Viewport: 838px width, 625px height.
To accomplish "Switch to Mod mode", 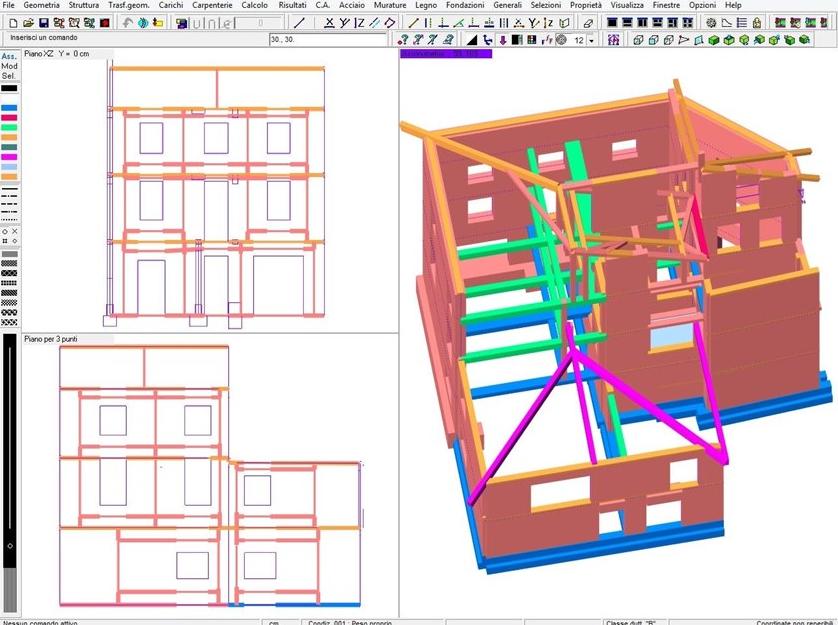I will tap(9, 66).
